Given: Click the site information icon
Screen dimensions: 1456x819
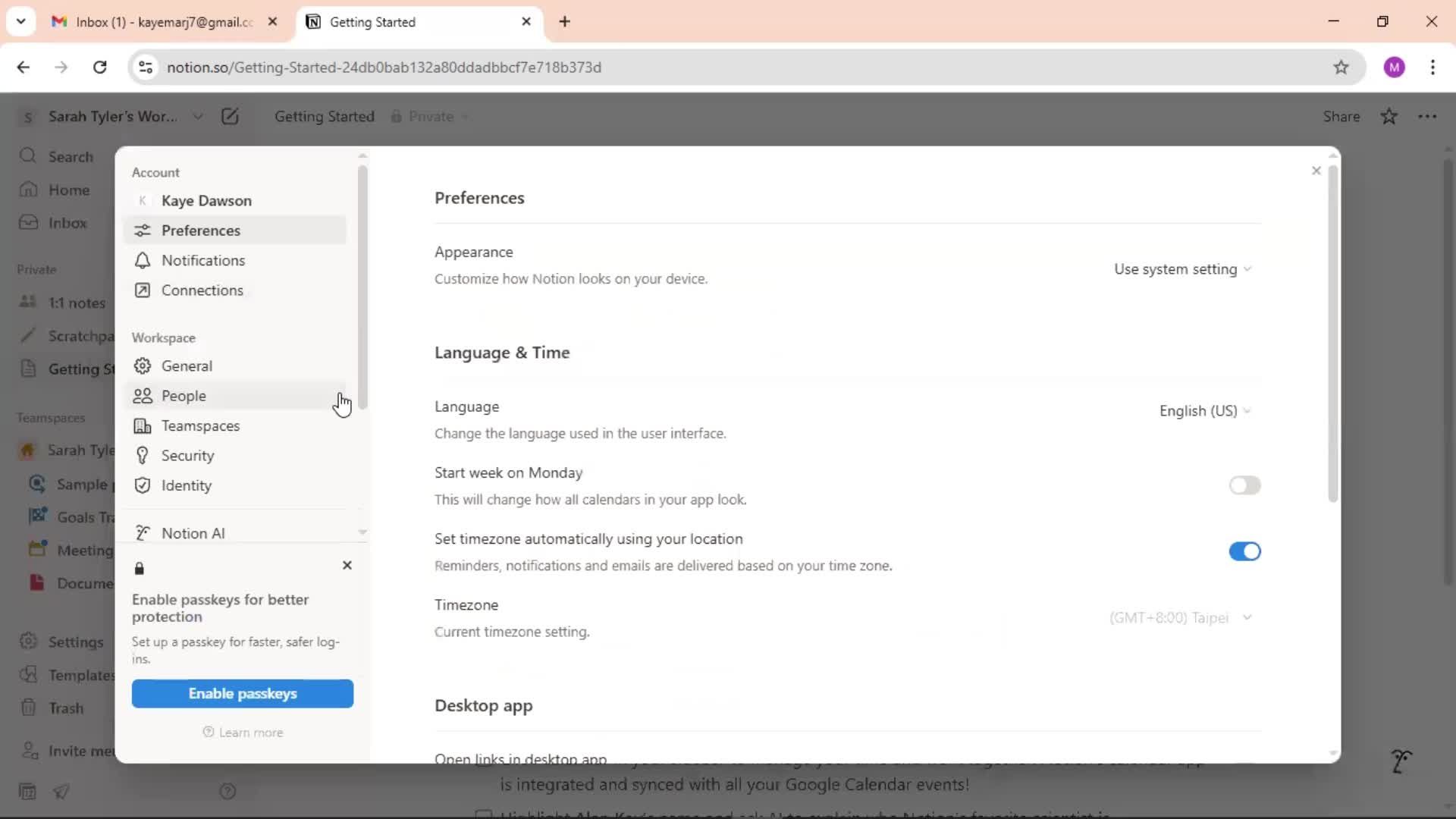Looking at the screenshot, I should click(x=146, y=67).
